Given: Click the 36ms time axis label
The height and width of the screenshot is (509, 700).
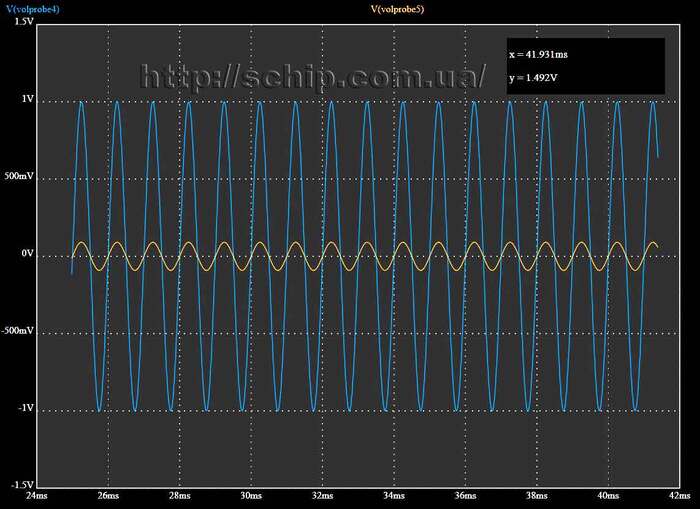Looking at the screenshot, I should (x=465, y=495).
